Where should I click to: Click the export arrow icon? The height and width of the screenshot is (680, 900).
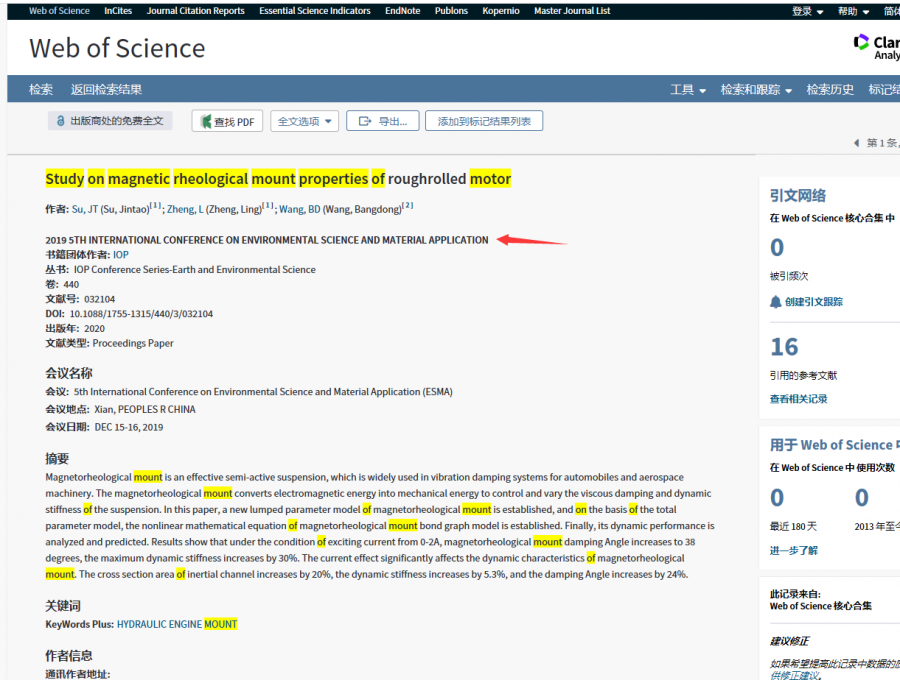coord(364,121)
